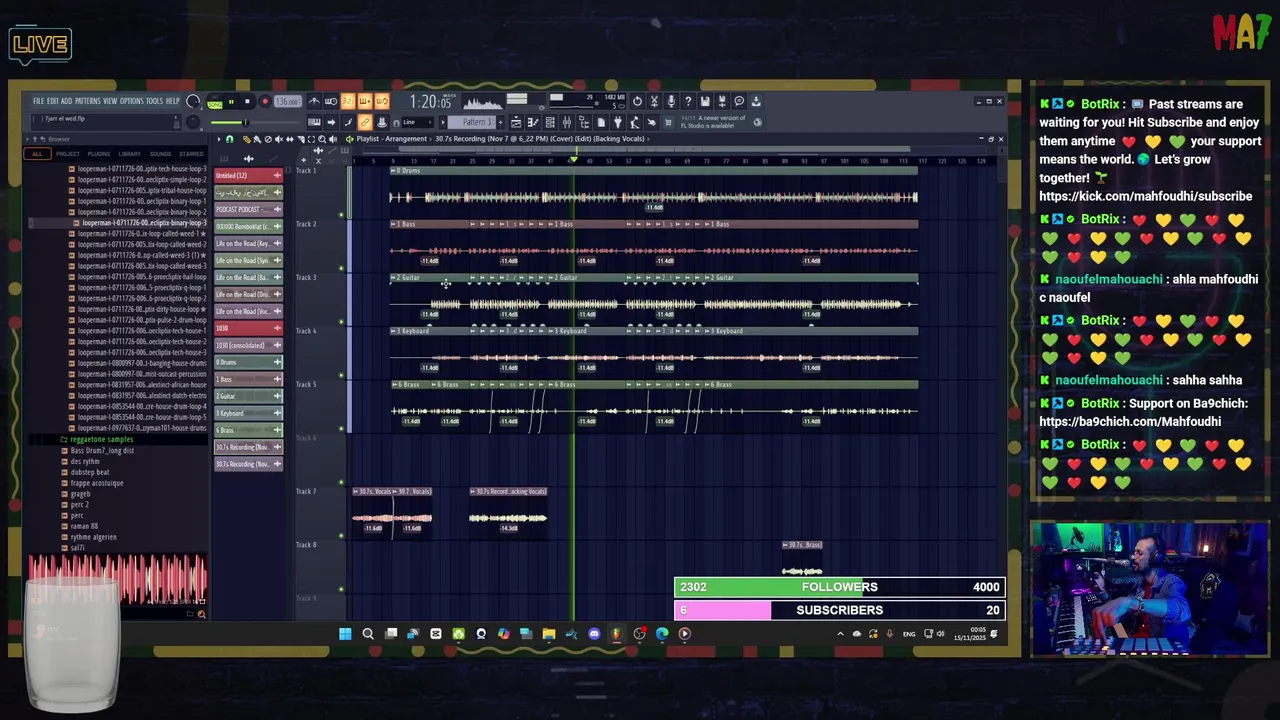The image size is (1280, 720).
Task: Select the 2 Guitar pattern in picker
Action: [x=249, y=396]
